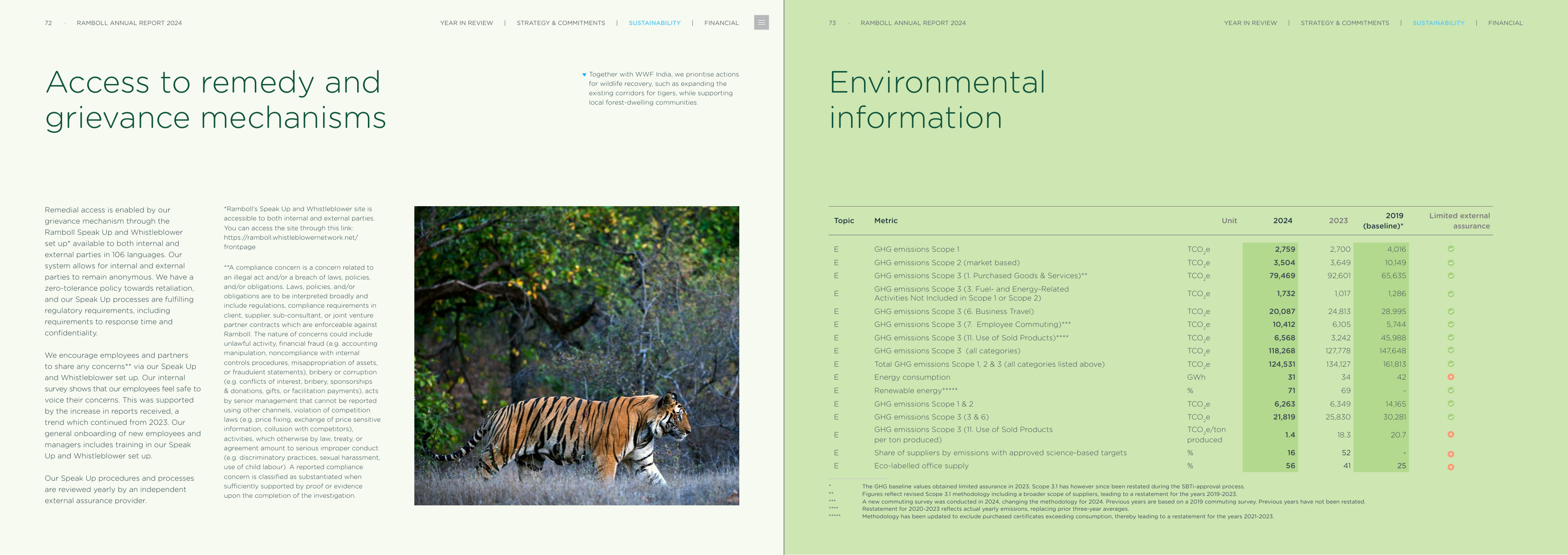Click the checkmark for Scope 3 (3 & 6) row

(1450, 417)
